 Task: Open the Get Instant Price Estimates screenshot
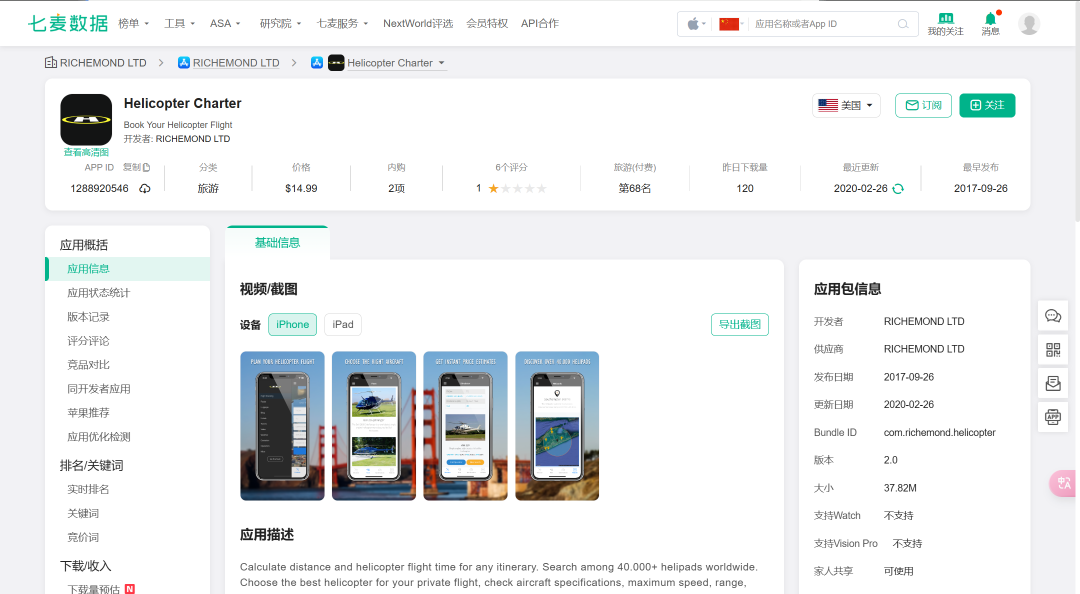click(x=466, y=426)
